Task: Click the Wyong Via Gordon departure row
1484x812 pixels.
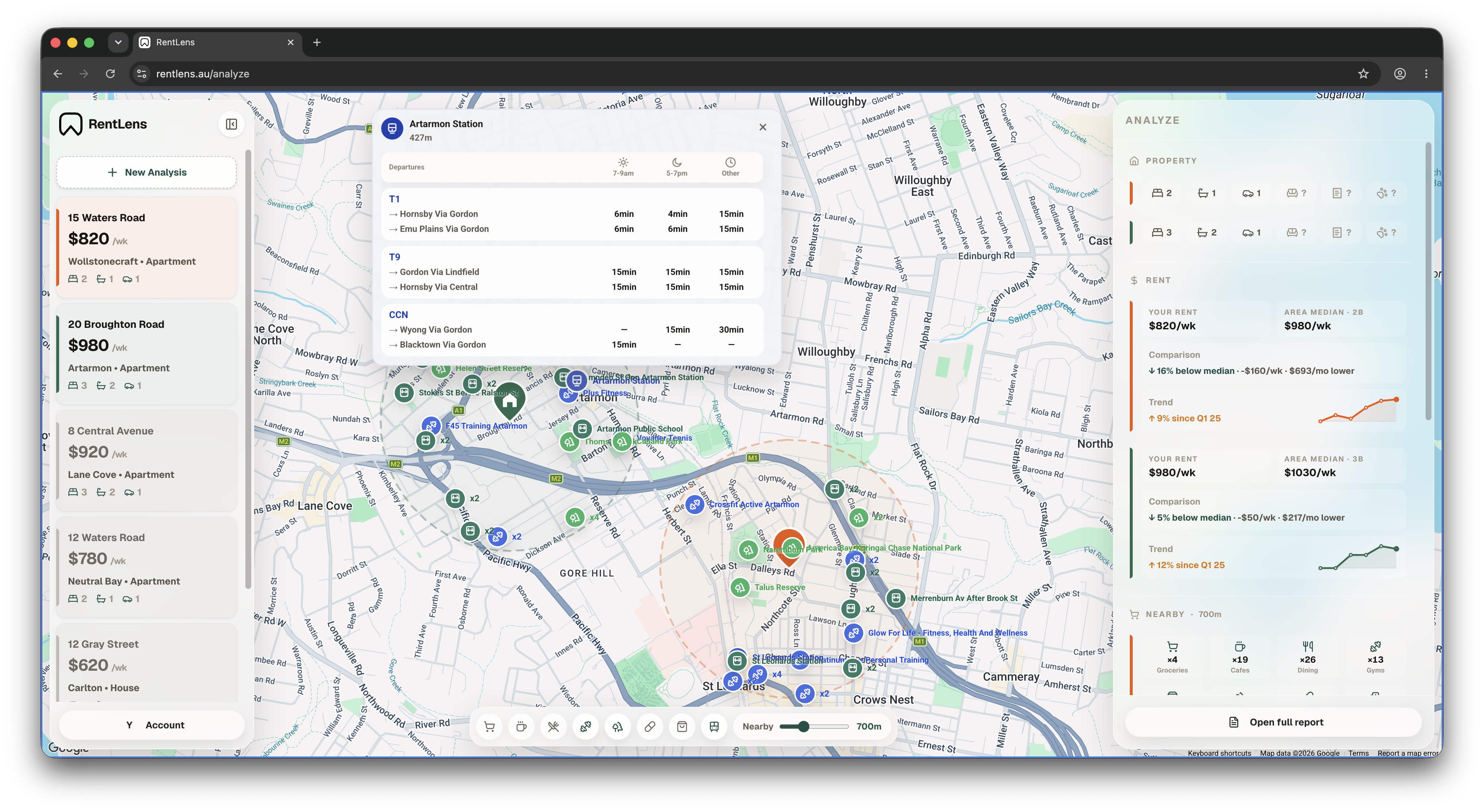Action: click(x=572, y=330)
